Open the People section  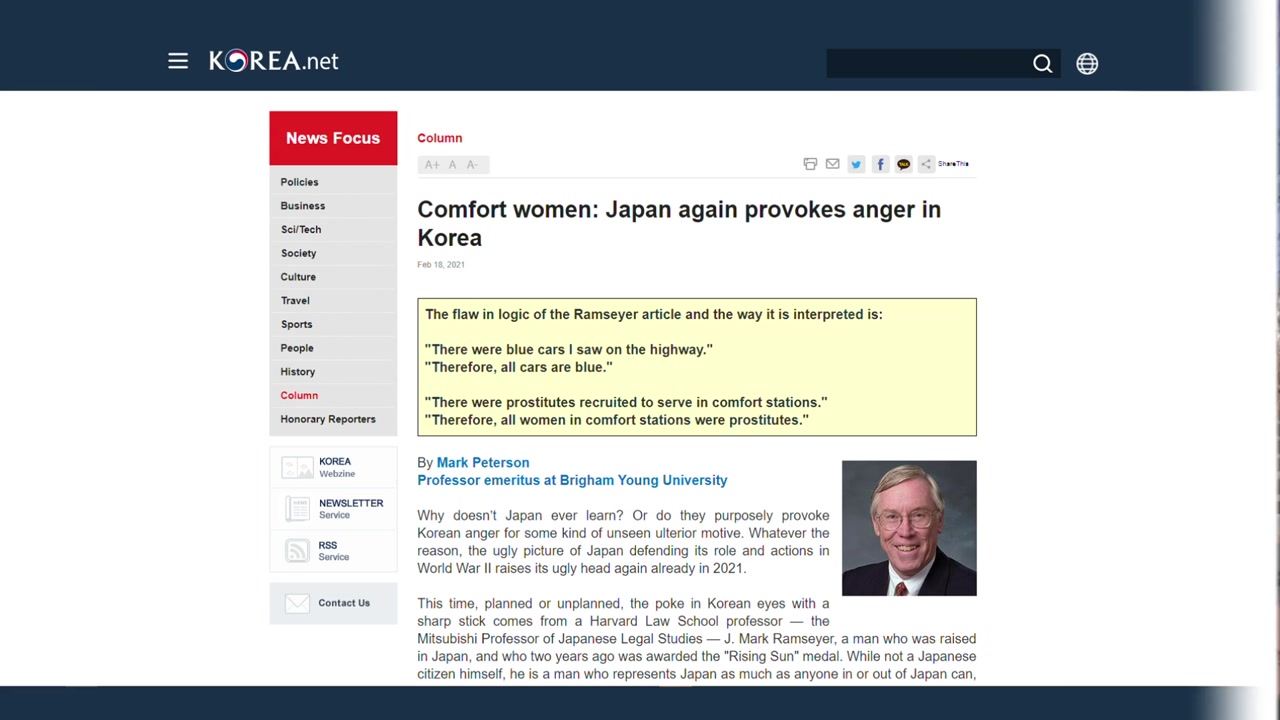click(297, 348)
